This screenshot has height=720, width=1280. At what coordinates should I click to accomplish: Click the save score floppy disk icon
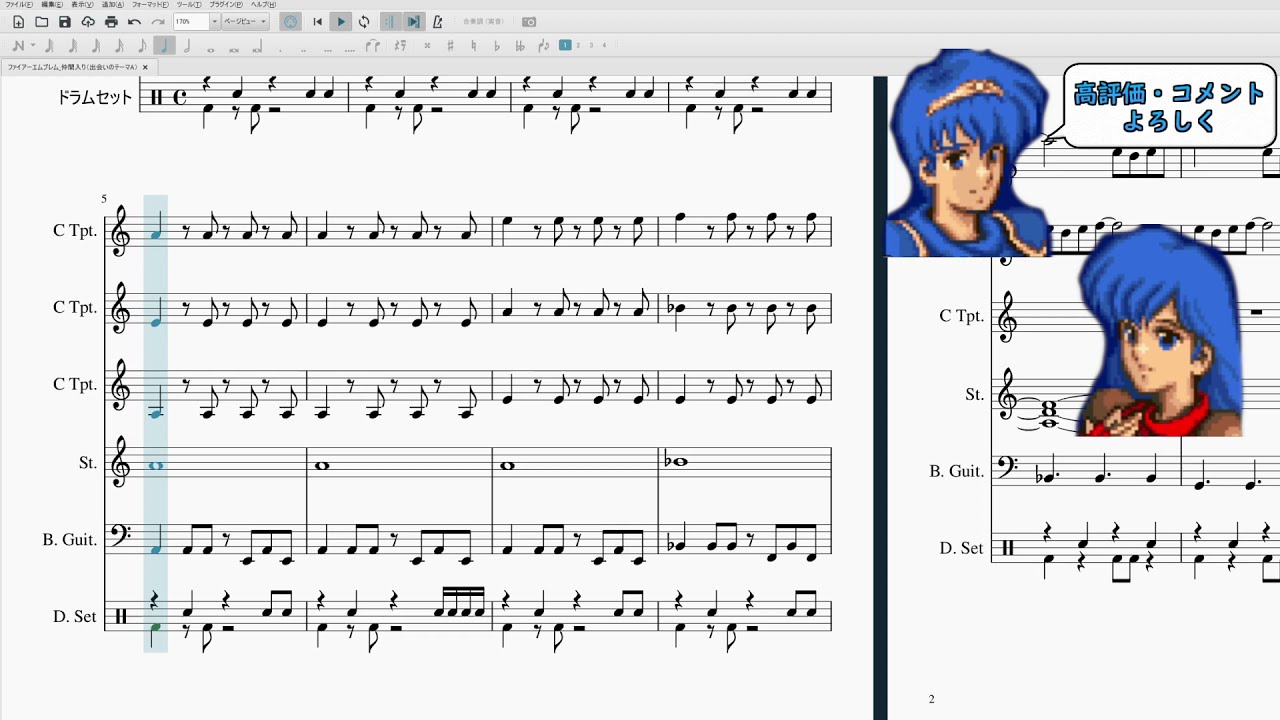65,22
